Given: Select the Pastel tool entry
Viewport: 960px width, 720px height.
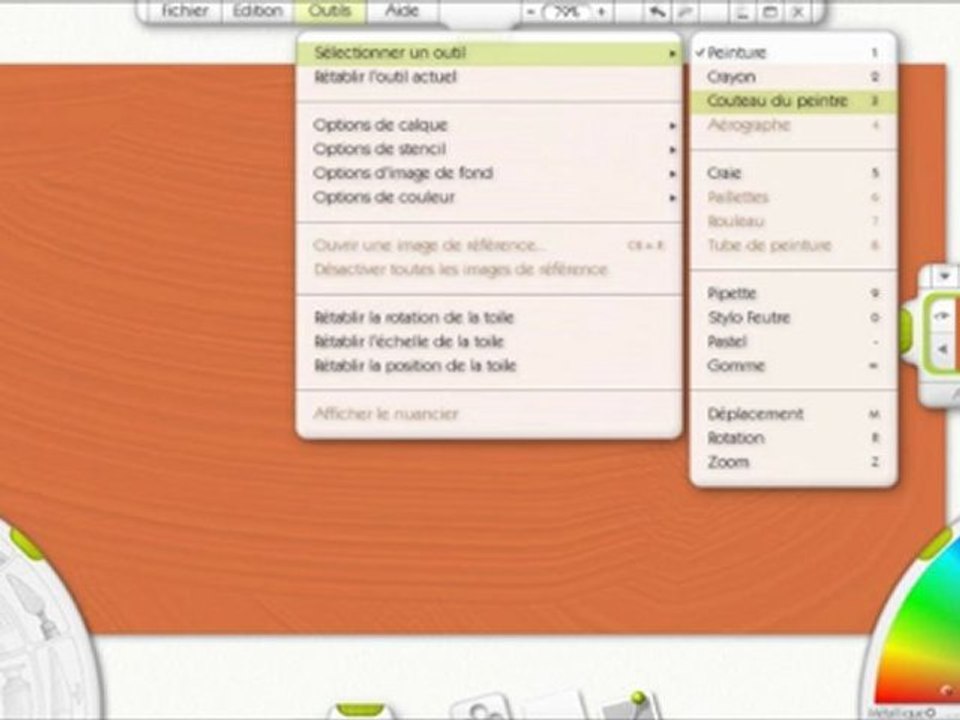Looking at the screenshot, I should (793, 342).
